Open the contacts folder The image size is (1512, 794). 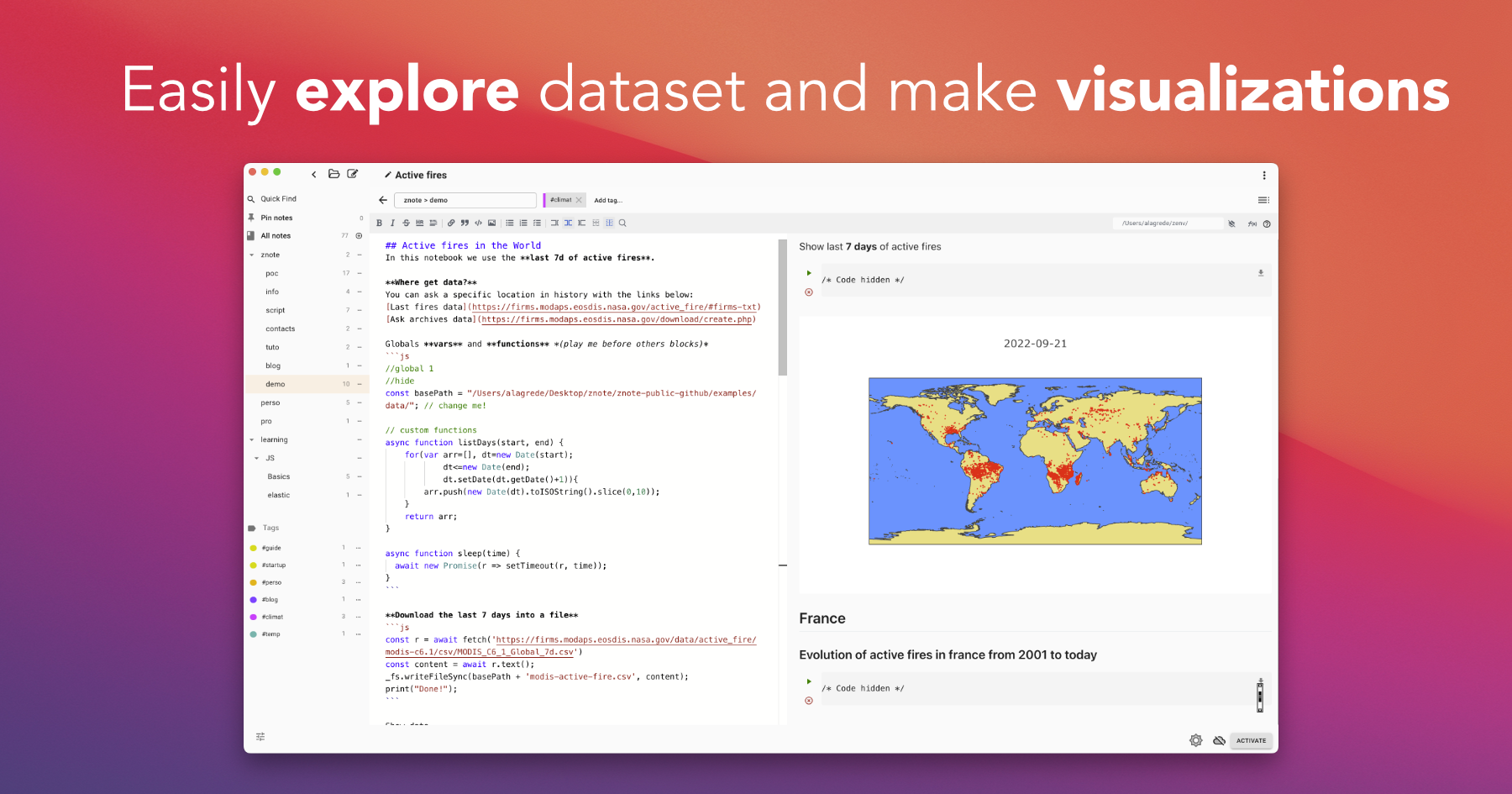click(x=281, y=329)
